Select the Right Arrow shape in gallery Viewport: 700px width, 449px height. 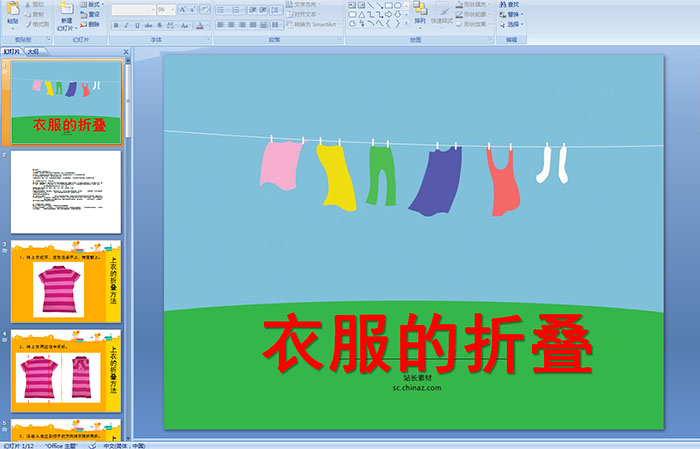tap(388, 14)
